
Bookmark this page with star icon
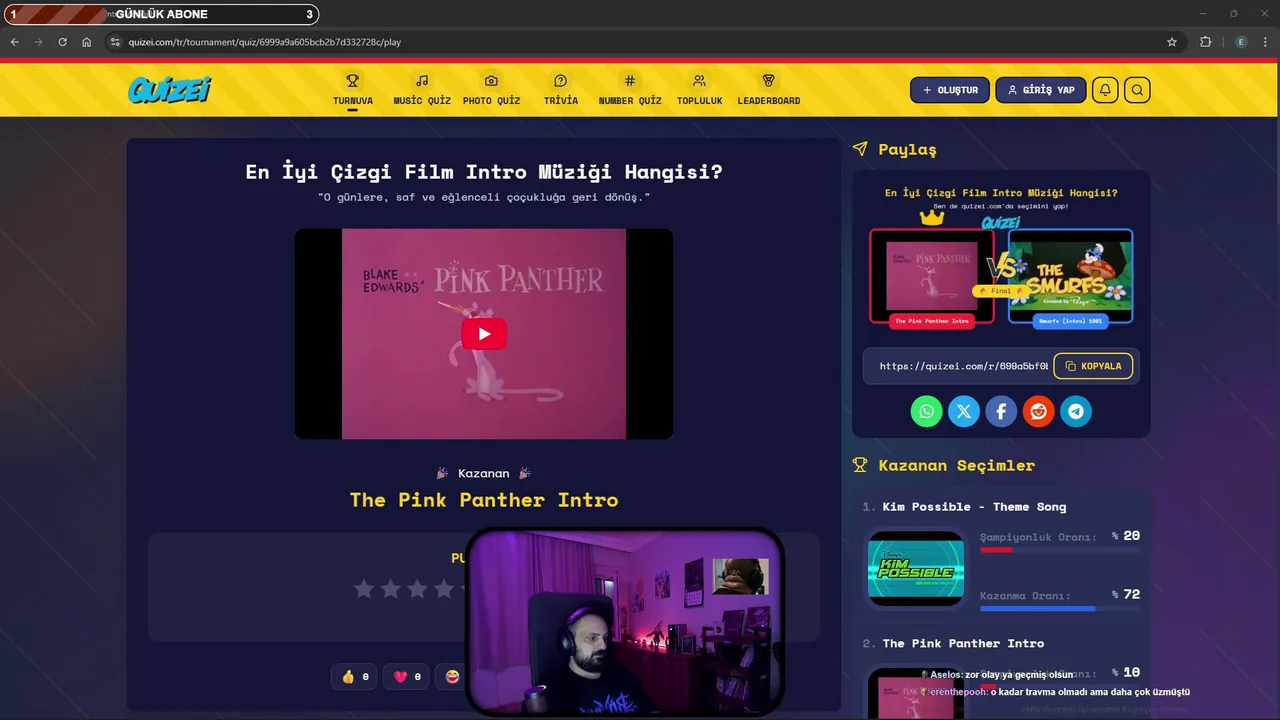point(1172,42)
